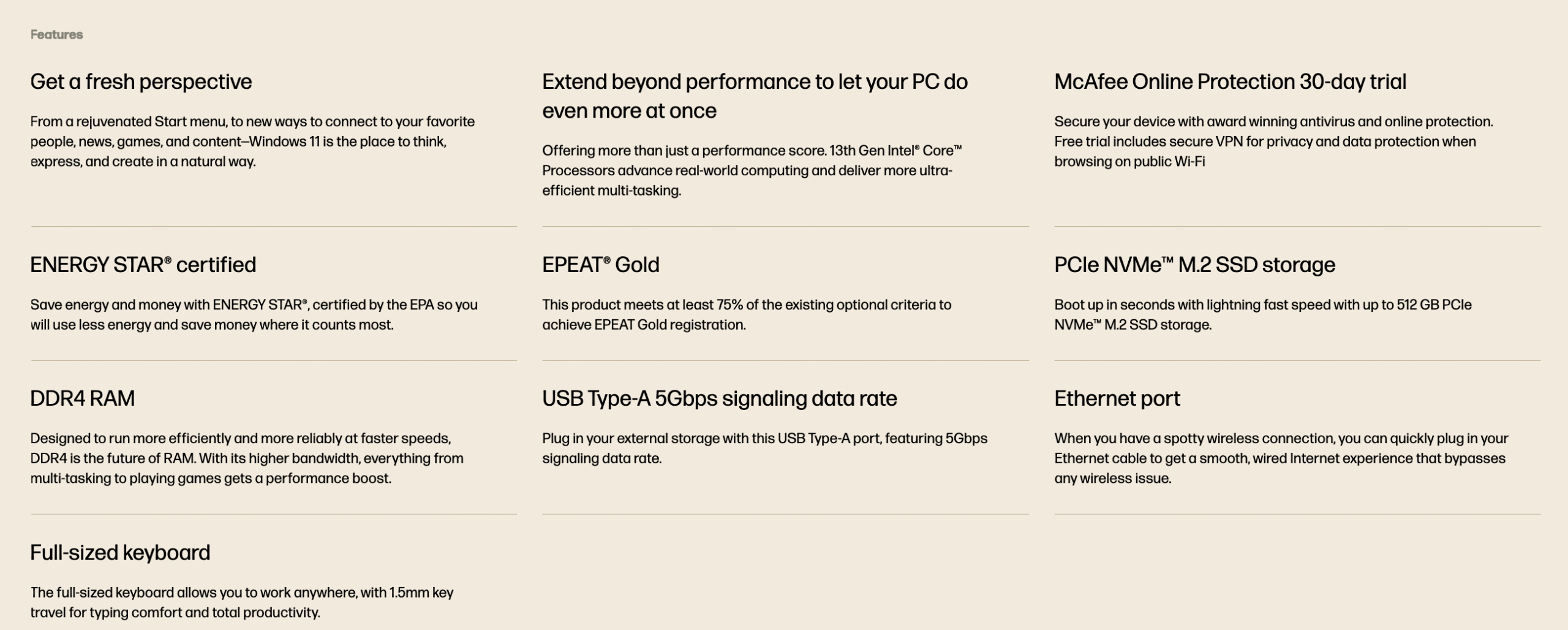Select the 13th Gen Intel Core description text

[752, 170]
